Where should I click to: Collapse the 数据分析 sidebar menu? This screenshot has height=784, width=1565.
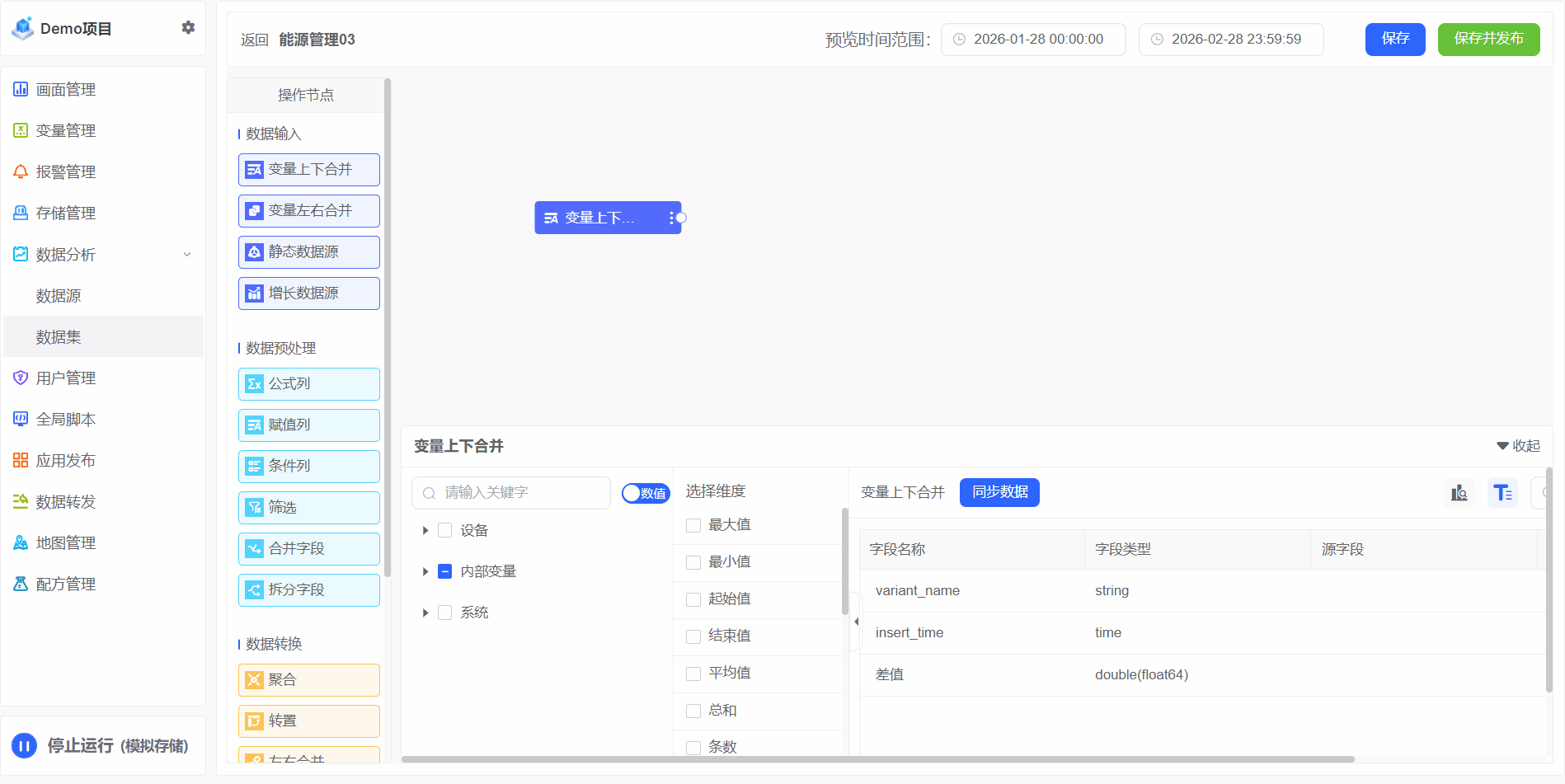[187, 255]
